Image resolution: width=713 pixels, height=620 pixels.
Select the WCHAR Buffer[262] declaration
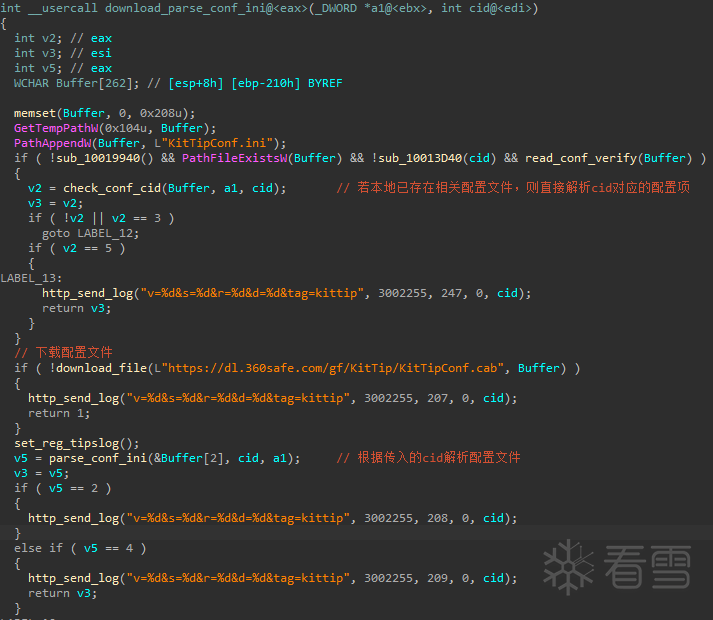click(76, 83)
